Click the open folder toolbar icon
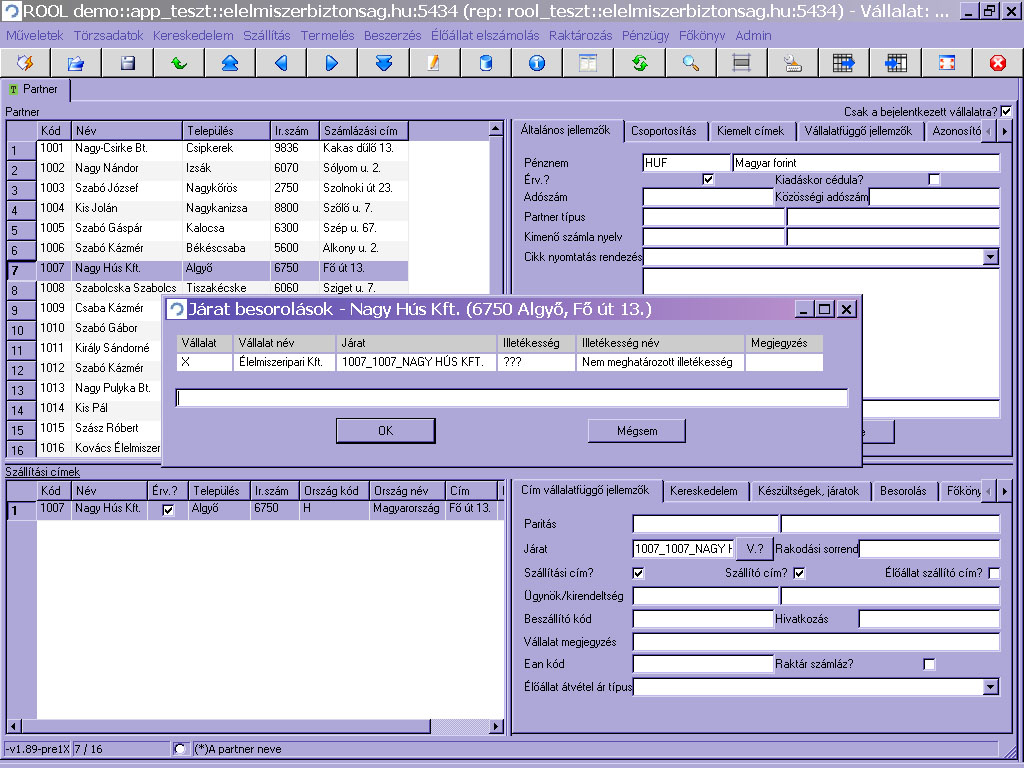This screenshot has width=1024, height=768. click(76, 63)
